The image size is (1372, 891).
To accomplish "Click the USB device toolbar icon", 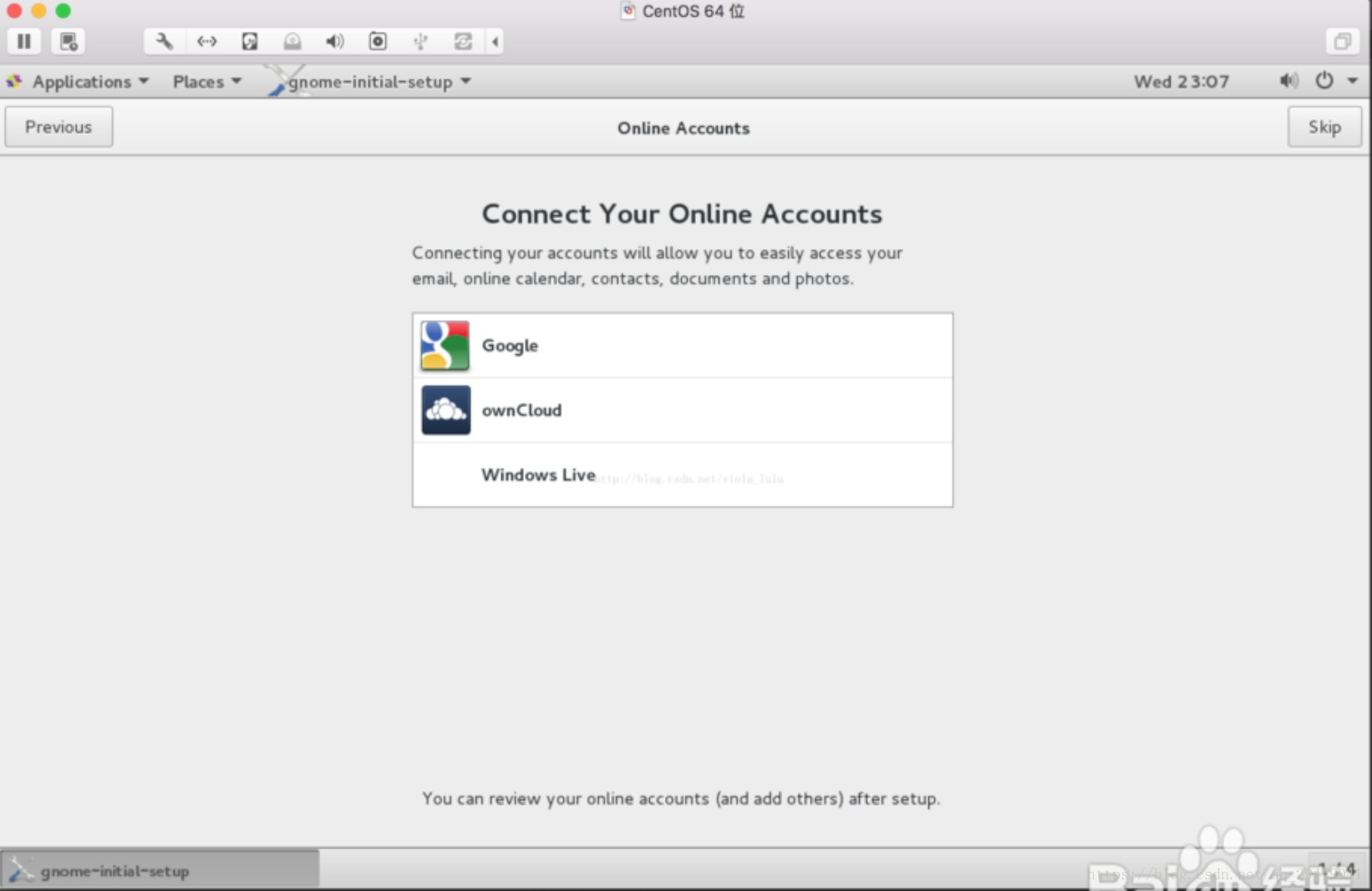I will click(x=420, y=41).
